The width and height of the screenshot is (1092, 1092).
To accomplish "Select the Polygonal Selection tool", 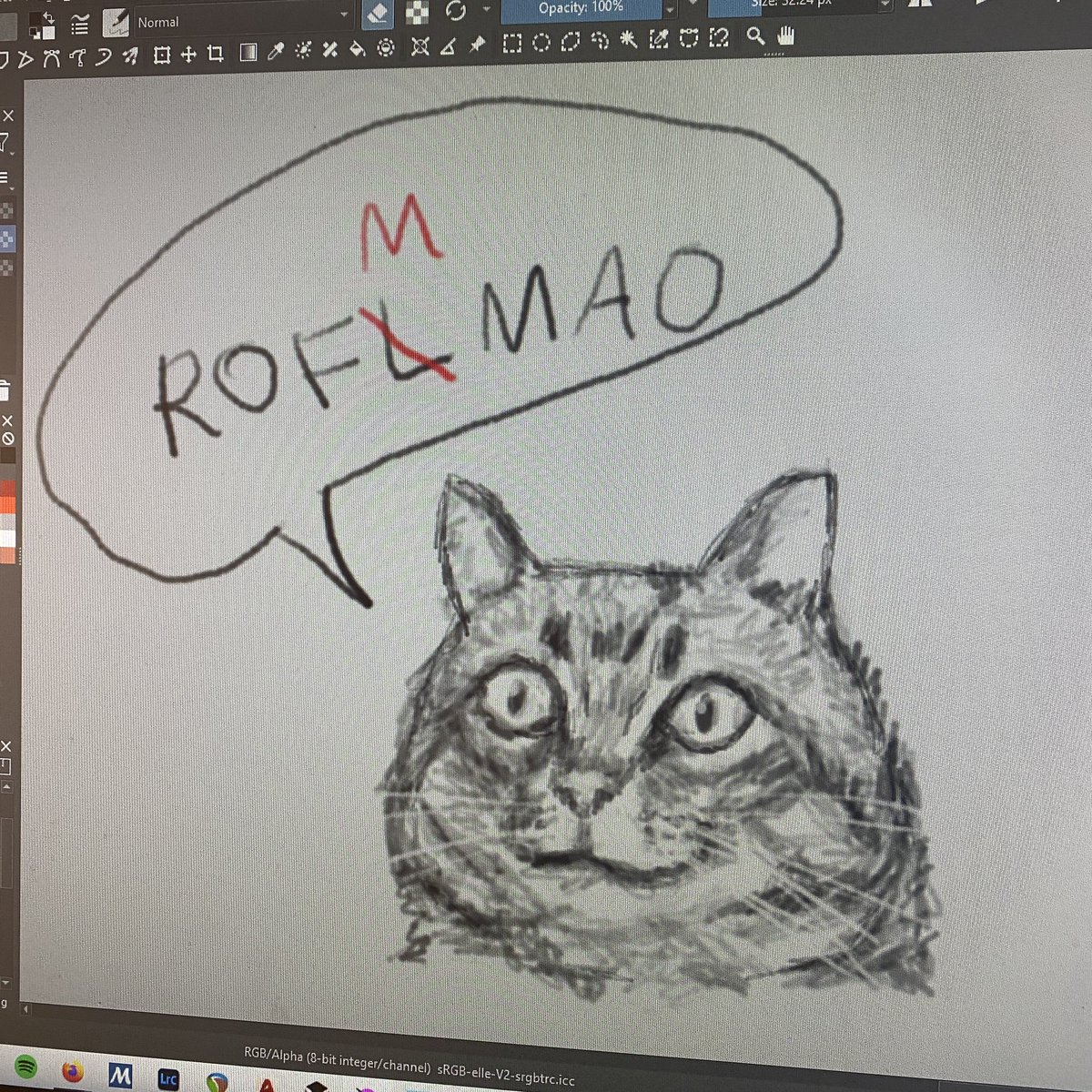I will (571, 42).
